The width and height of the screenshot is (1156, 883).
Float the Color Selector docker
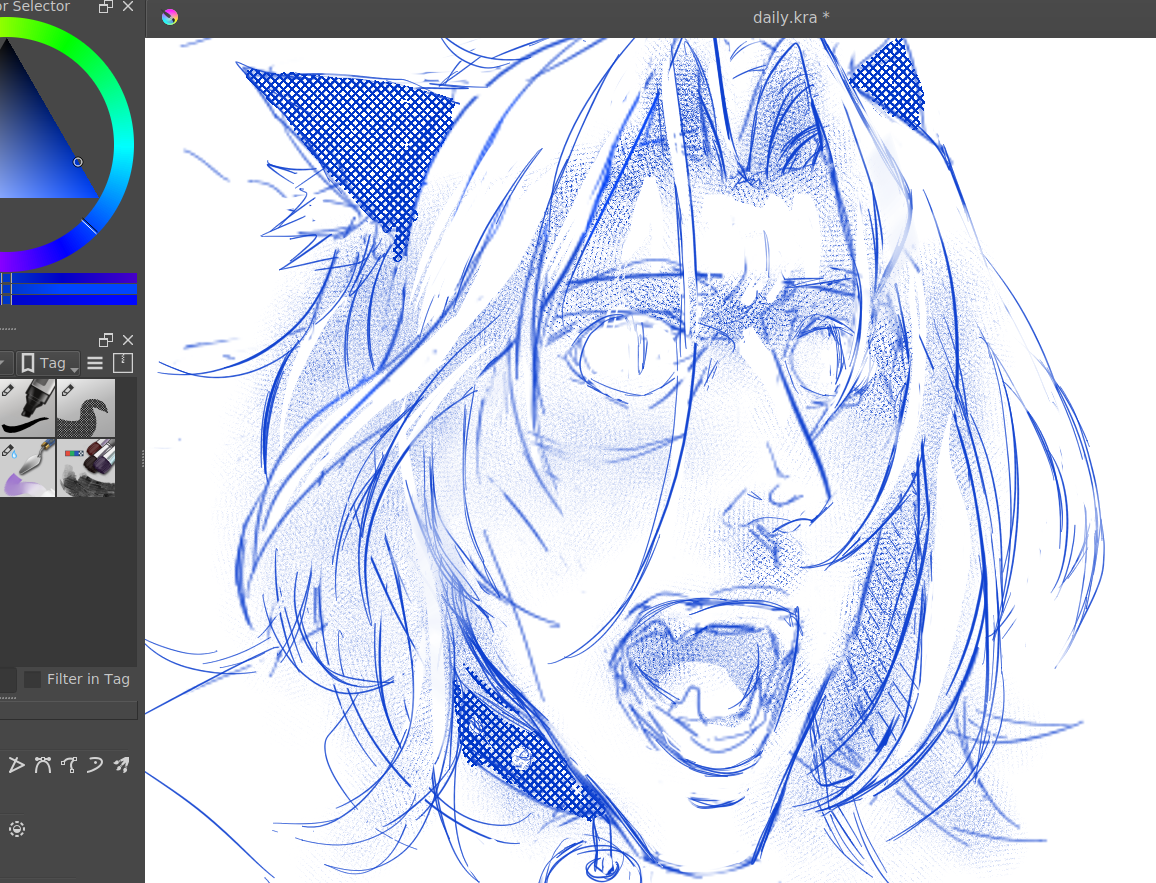point(106,7)
